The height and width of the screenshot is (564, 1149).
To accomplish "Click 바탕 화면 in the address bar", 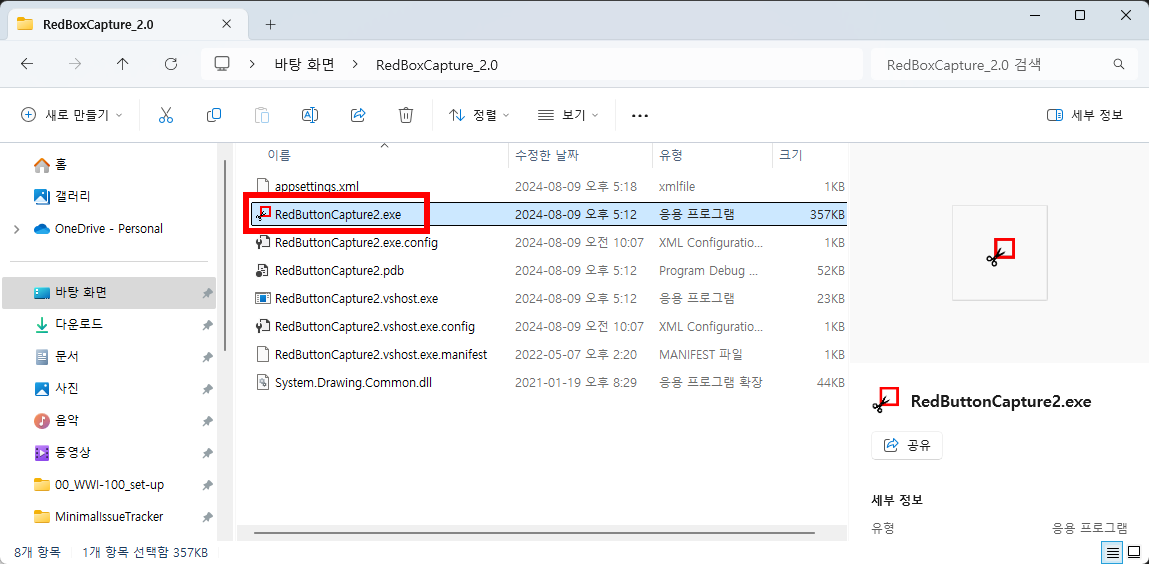I will (303, 64).
